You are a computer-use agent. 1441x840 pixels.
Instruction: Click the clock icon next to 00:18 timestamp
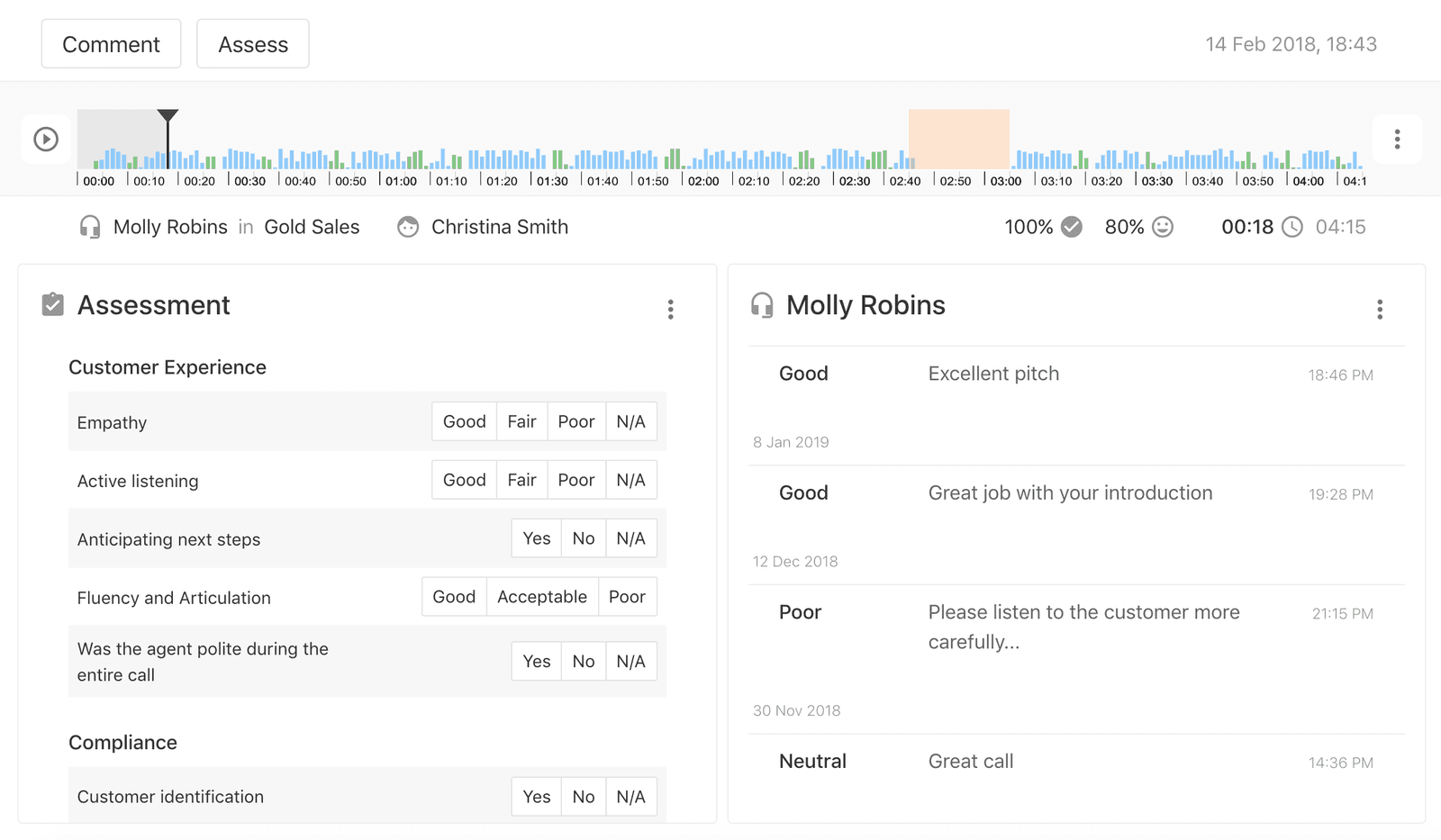click(x=1291, y=227)
